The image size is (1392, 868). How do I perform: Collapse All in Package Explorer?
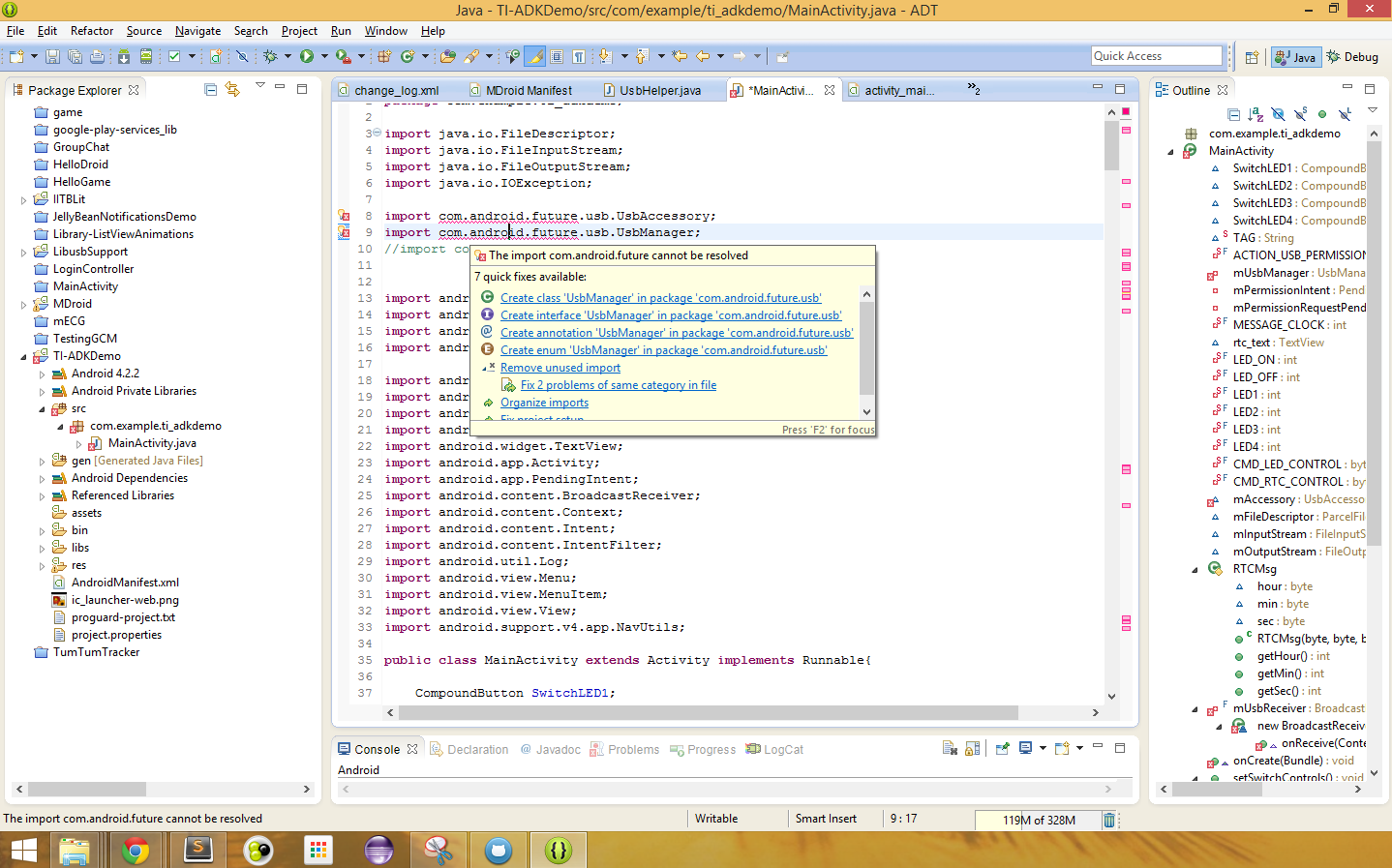pos(211,90)
